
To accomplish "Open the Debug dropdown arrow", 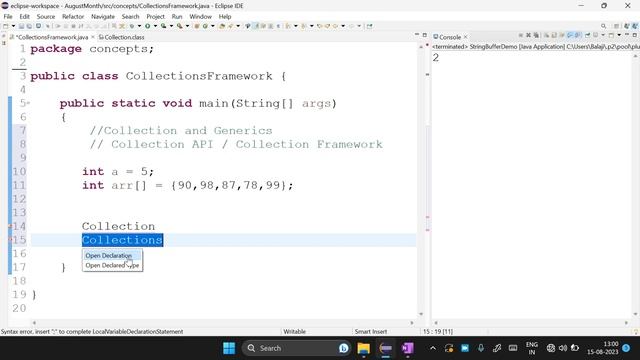I will (x=139, y=26).
